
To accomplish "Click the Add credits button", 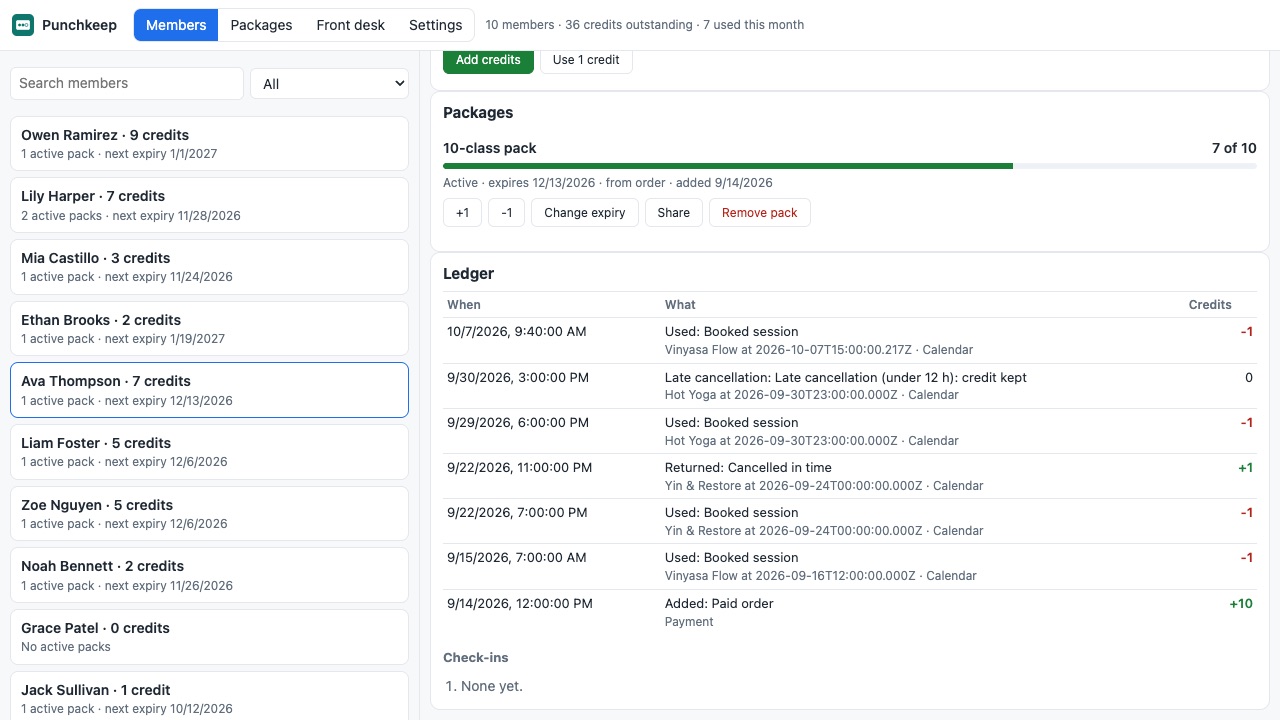I will [x=488, y=60].
